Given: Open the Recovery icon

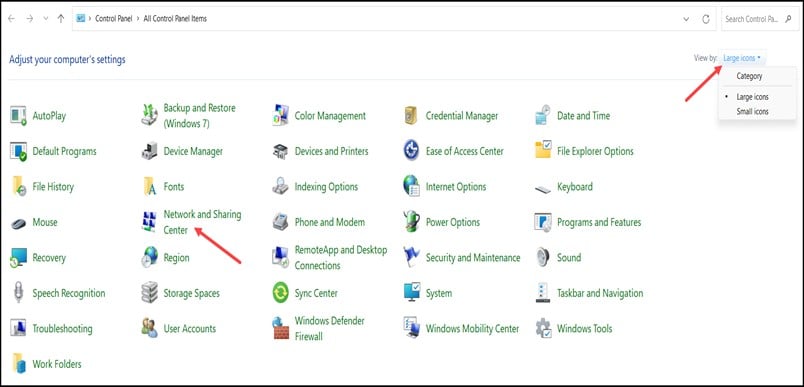Looking at the screenshot, I should click(18, 257).
